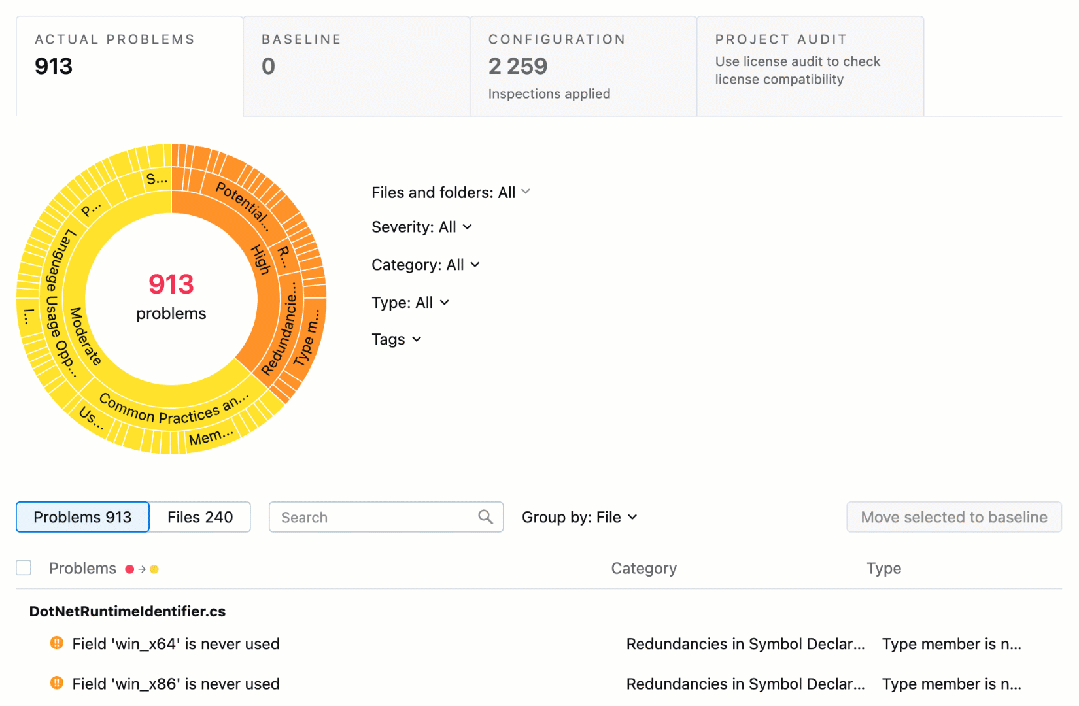
Task: Click the 'Potential...' sunburst segment
Action: click(x=242, y=204)
